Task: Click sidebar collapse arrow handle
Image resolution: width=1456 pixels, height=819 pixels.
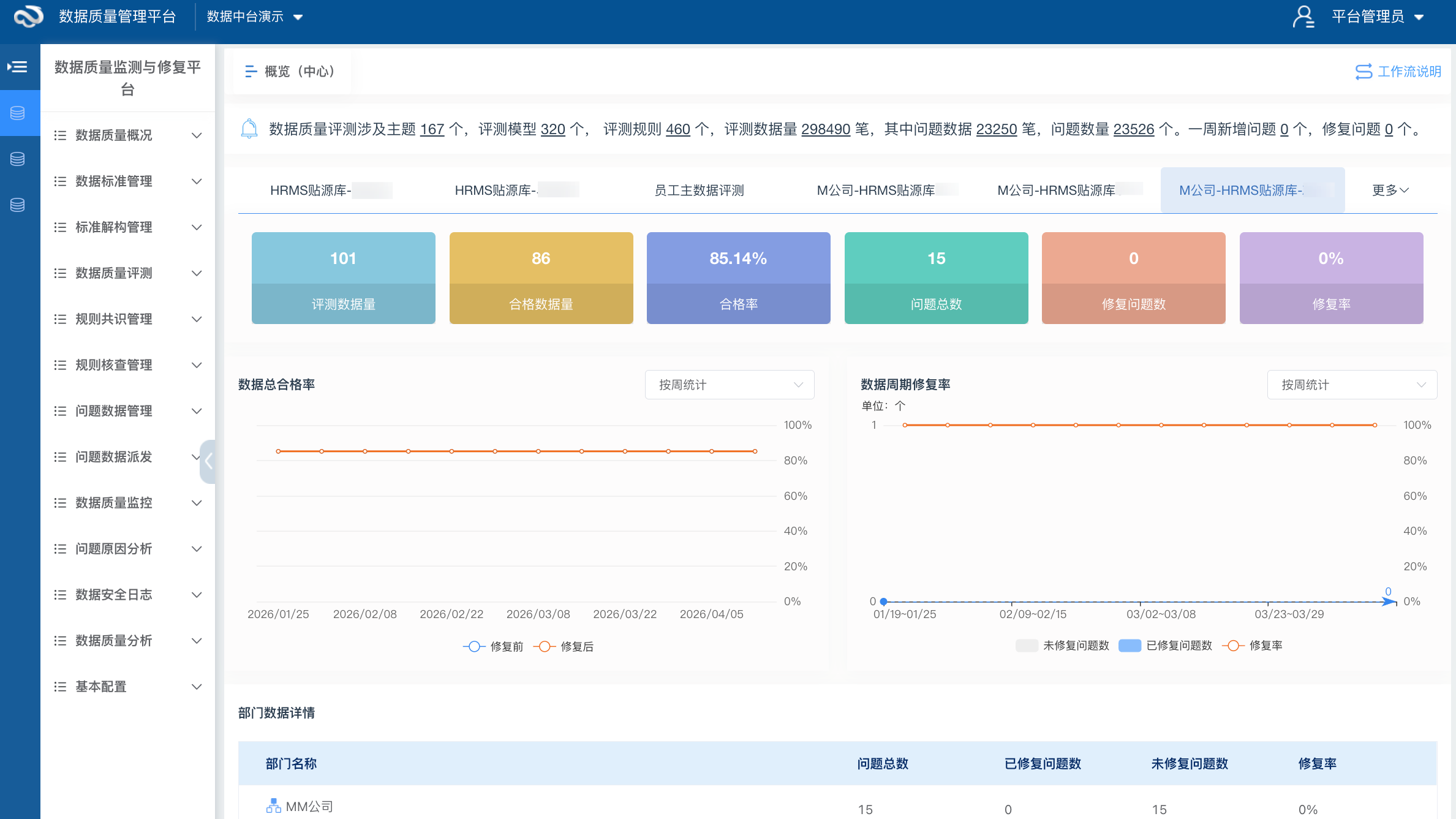Action: [x=208, y=461]
